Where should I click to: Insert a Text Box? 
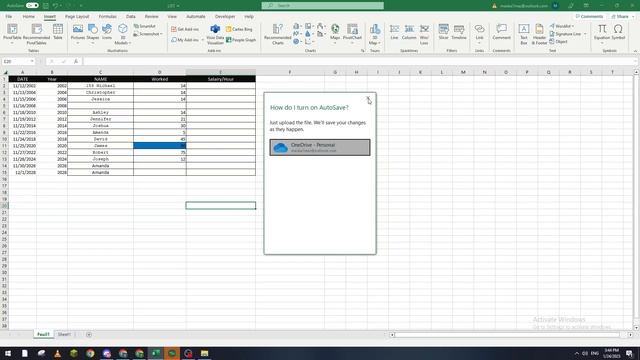coord(524,34)
